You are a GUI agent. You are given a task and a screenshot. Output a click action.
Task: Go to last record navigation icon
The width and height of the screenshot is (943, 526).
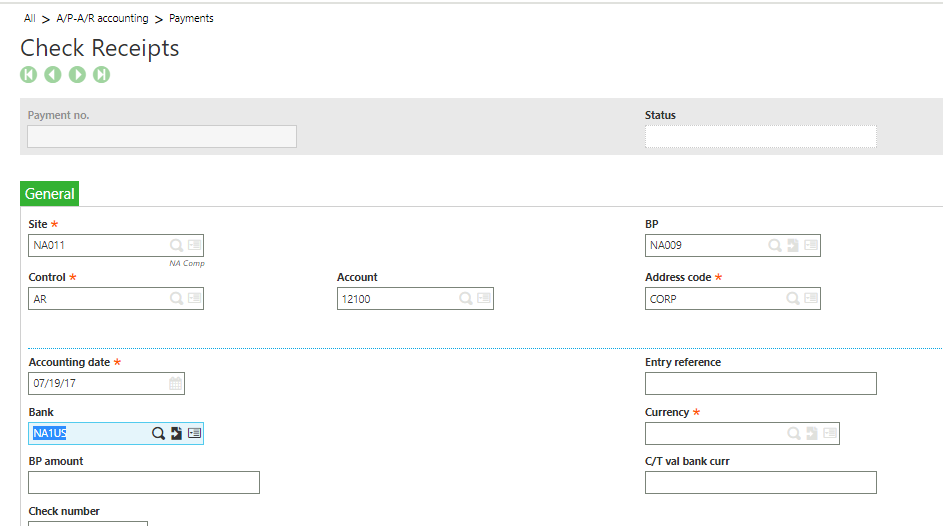tap(101, 75)
